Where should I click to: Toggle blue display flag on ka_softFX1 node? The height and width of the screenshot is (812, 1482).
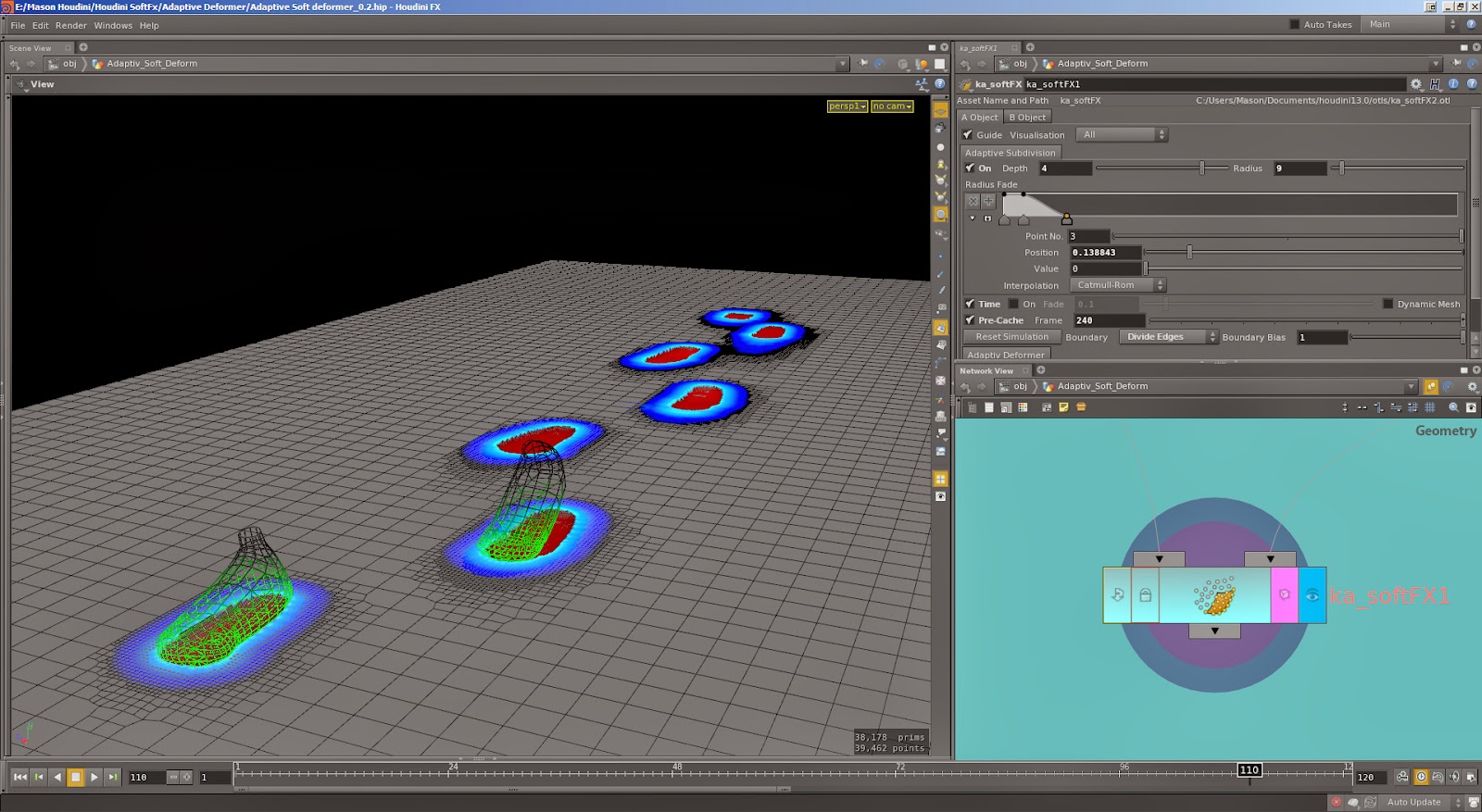tap(1312, 595)
